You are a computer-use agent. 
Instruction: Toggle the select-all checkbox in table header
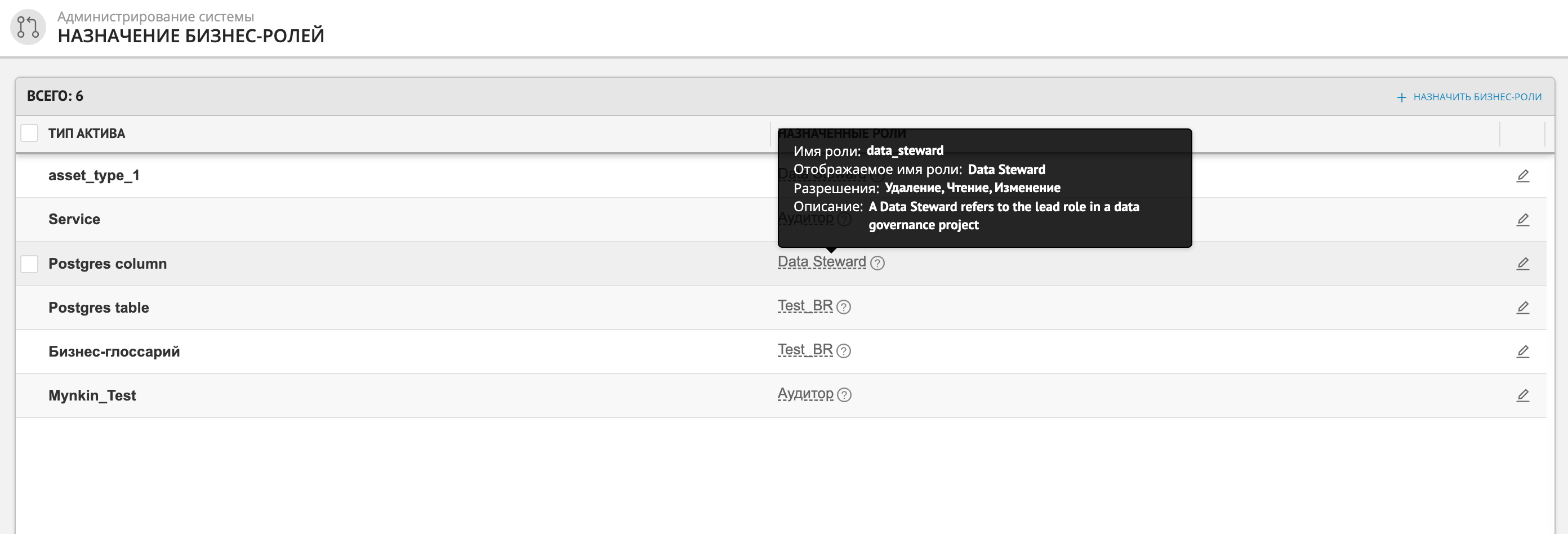(x=29, y=133)
